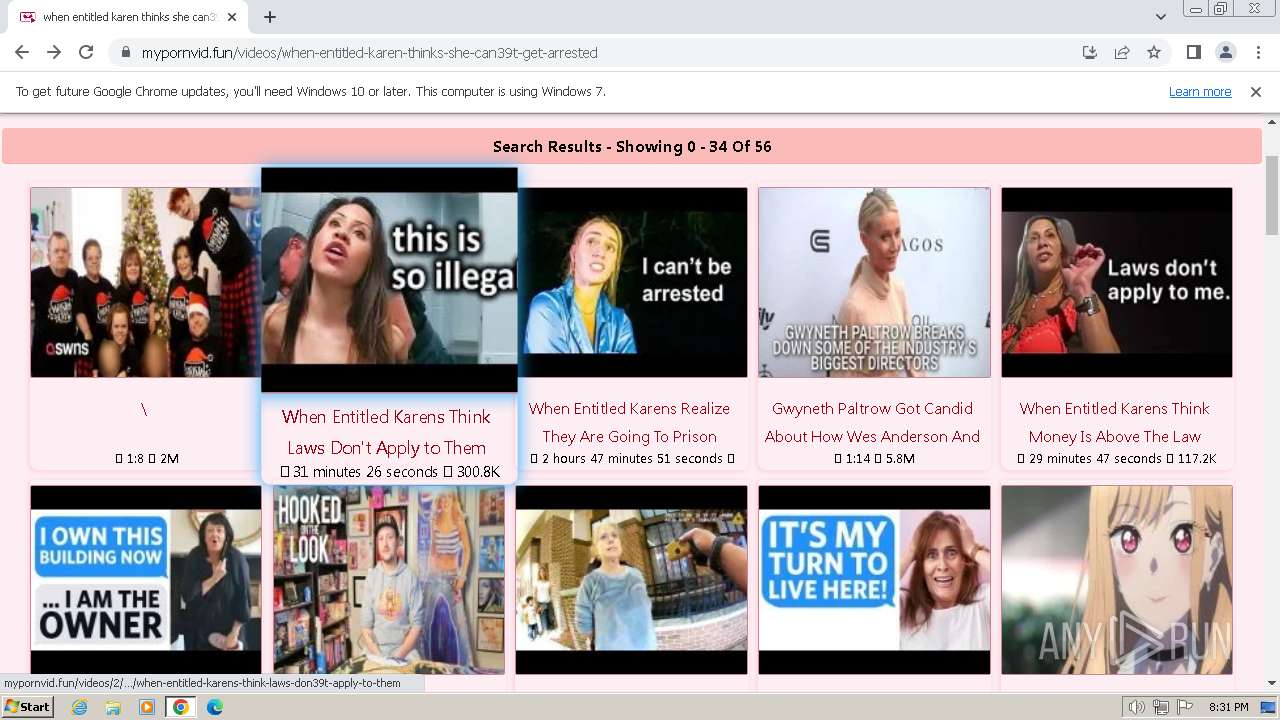Open the 'Hooked on the Look' thumbnail
Image resolution: width=1280 pixels, height=720 pixels.
tap(389, 580)
